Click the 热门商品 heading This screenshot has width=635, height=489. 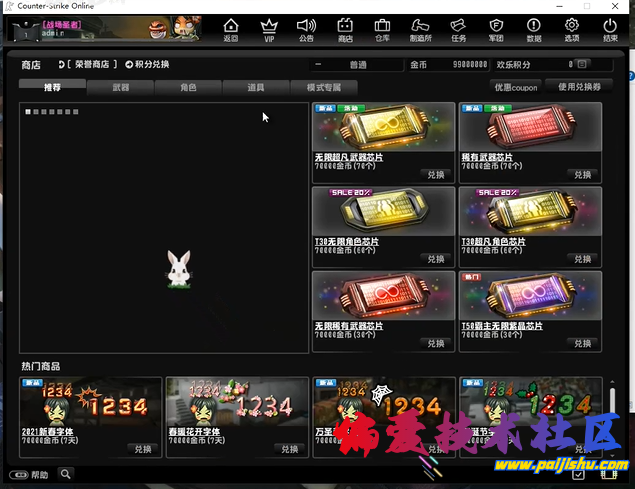click(40, 367)
